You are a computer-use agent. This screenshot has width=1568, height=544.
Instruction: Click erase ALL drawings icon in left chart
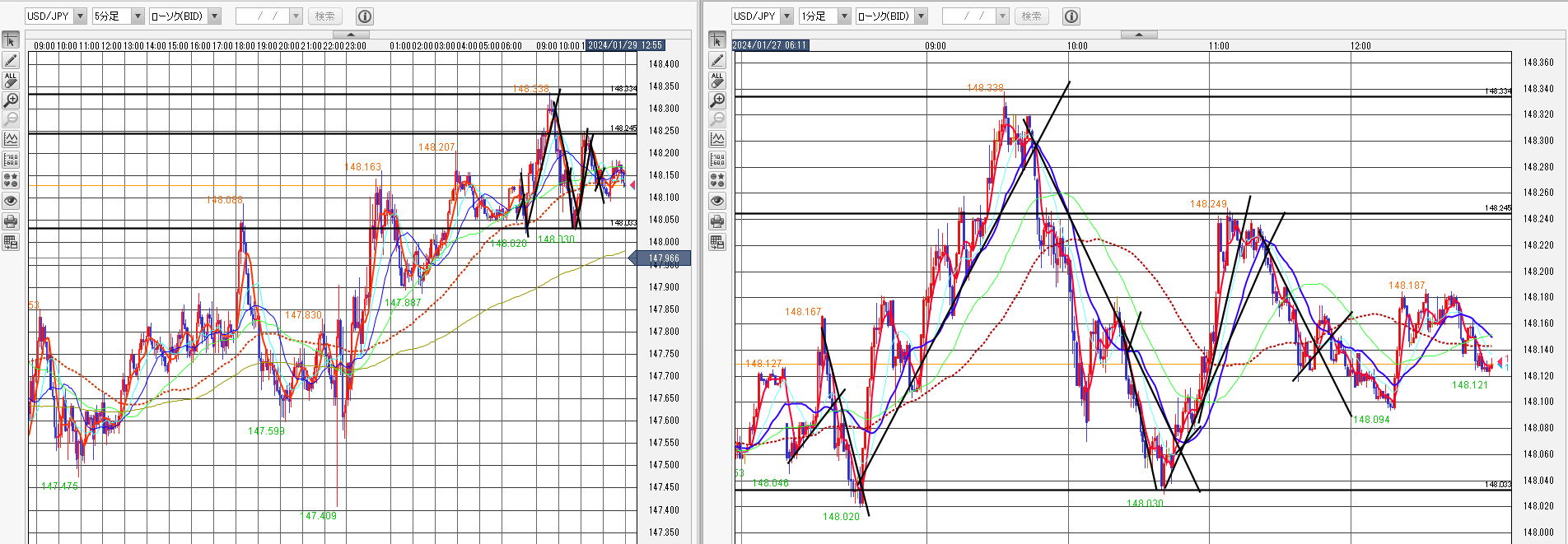11,80
